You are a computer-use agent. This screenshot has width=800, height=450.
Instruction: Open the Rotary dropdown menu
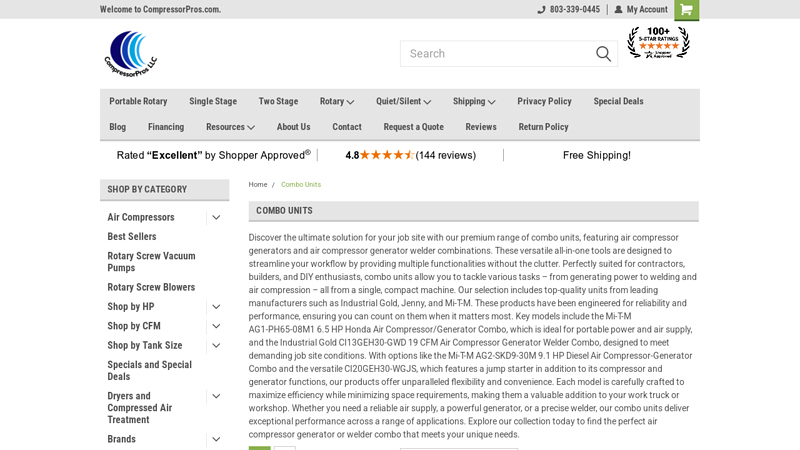point(336,102)
